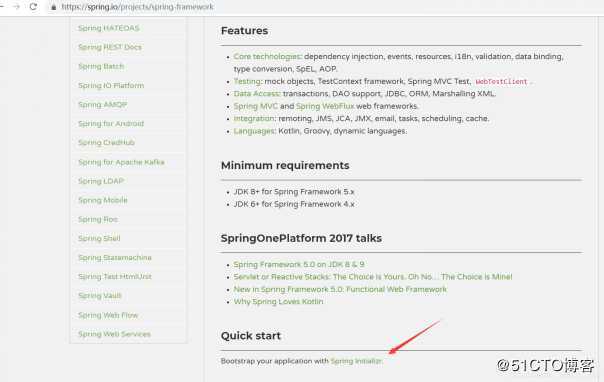
Task: Open Spring Web Flow link
Action: [108, 315]
